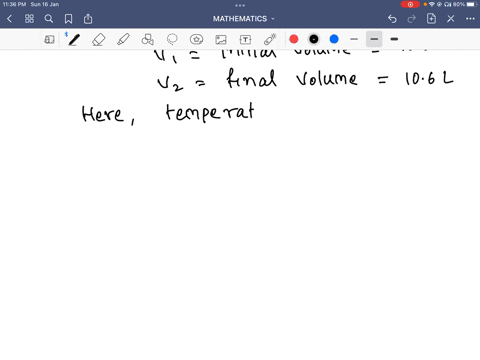The width and height of the screenshot is (480, 360).
Task: Insert an image with Photo tool
Action: [221, 40]
